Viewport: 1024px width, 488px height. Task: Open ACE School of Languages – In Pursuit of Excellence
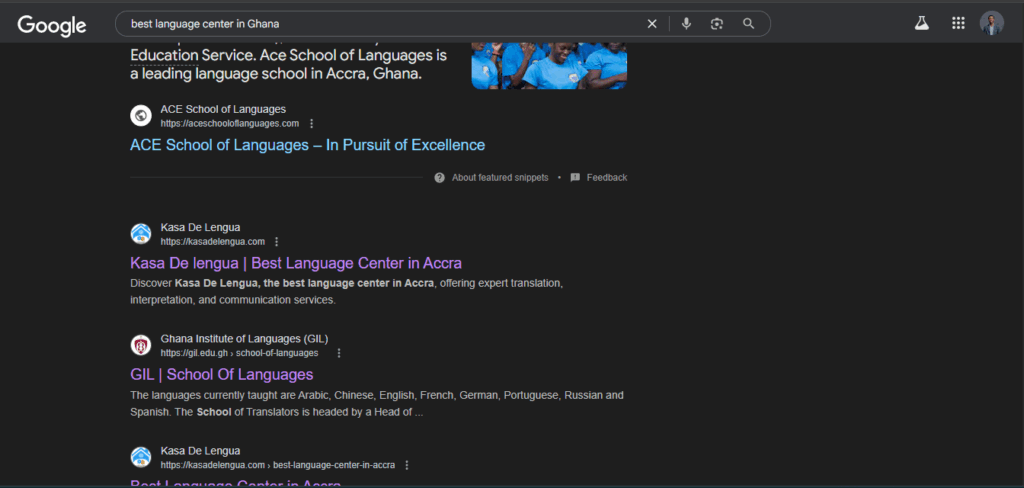pyautogui.click(x=308, y=145)
